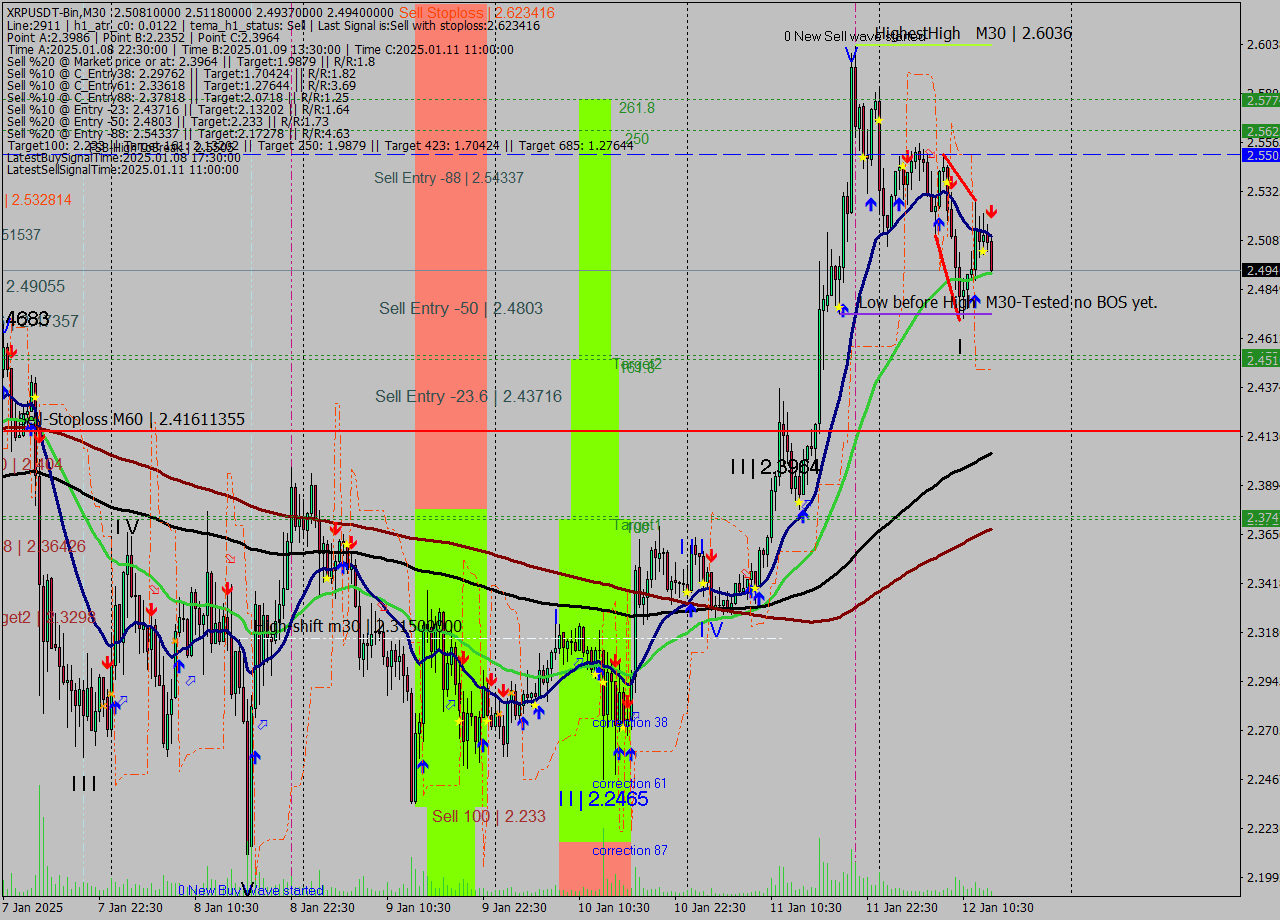Viewport: 1280px width, 920px height.
Task: Select the HighestHigh M30 | 2.6036 label
Action: pyautogui.click(x=973, y=34)
